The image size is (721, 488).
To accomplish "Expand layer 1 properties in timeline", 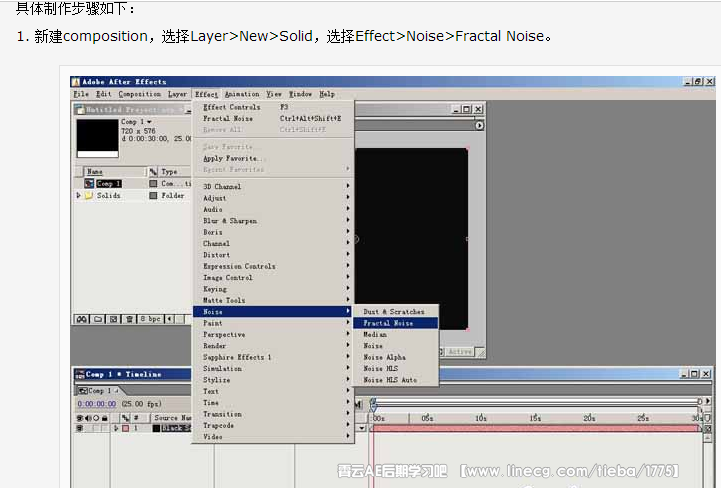I will point(115,428).
